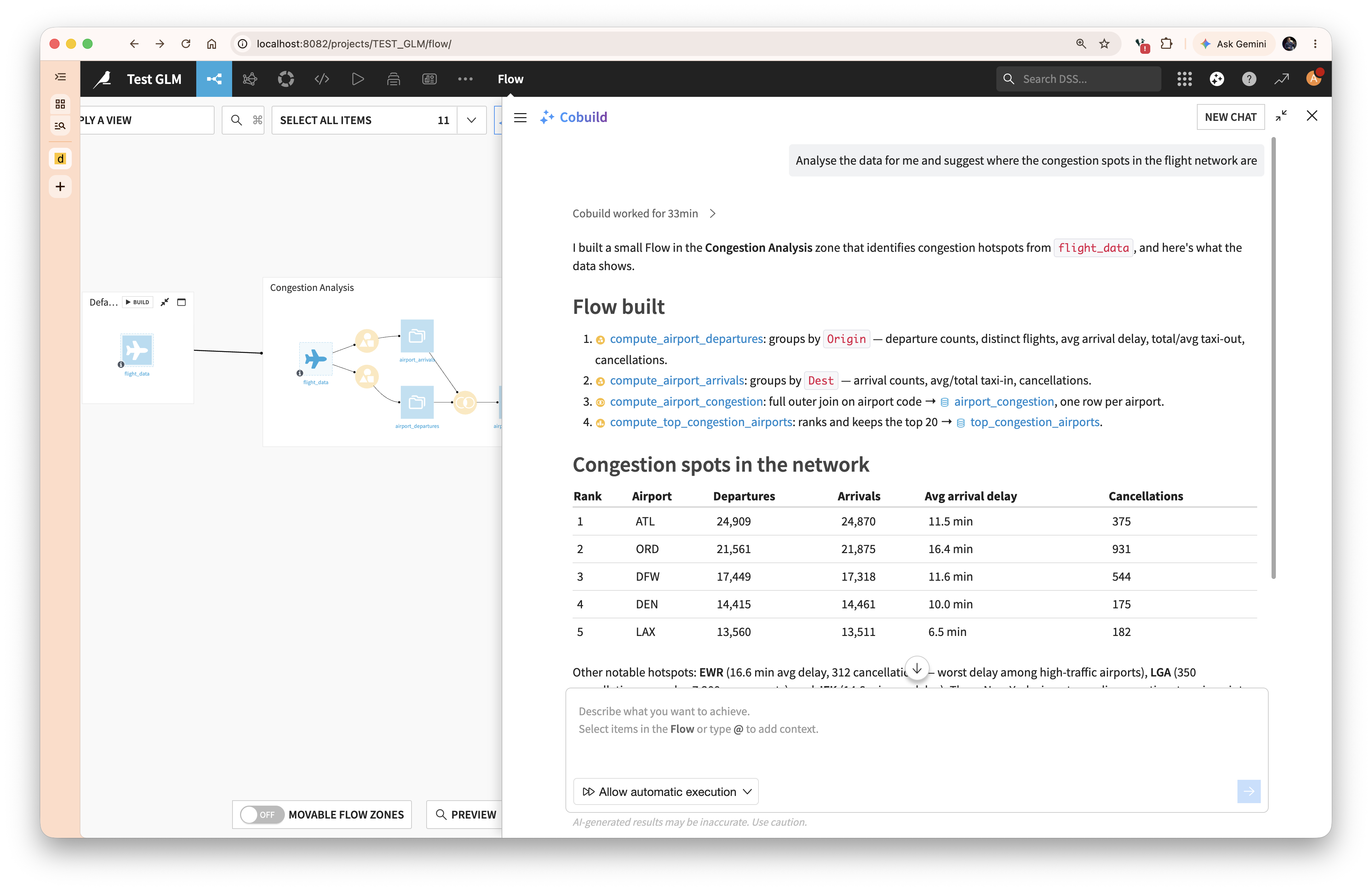Click the keyboard shortcut command icon
Viewport: 1372px width, 891px height.
(257, 120)
